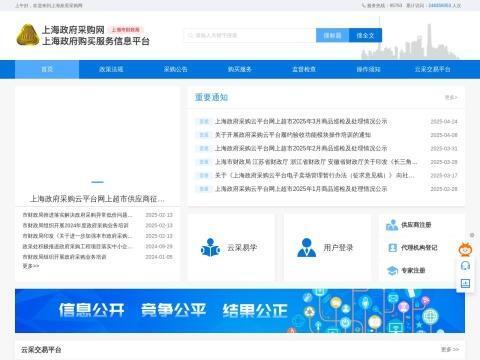Click the 重要通知 section title

coord(211,97)
